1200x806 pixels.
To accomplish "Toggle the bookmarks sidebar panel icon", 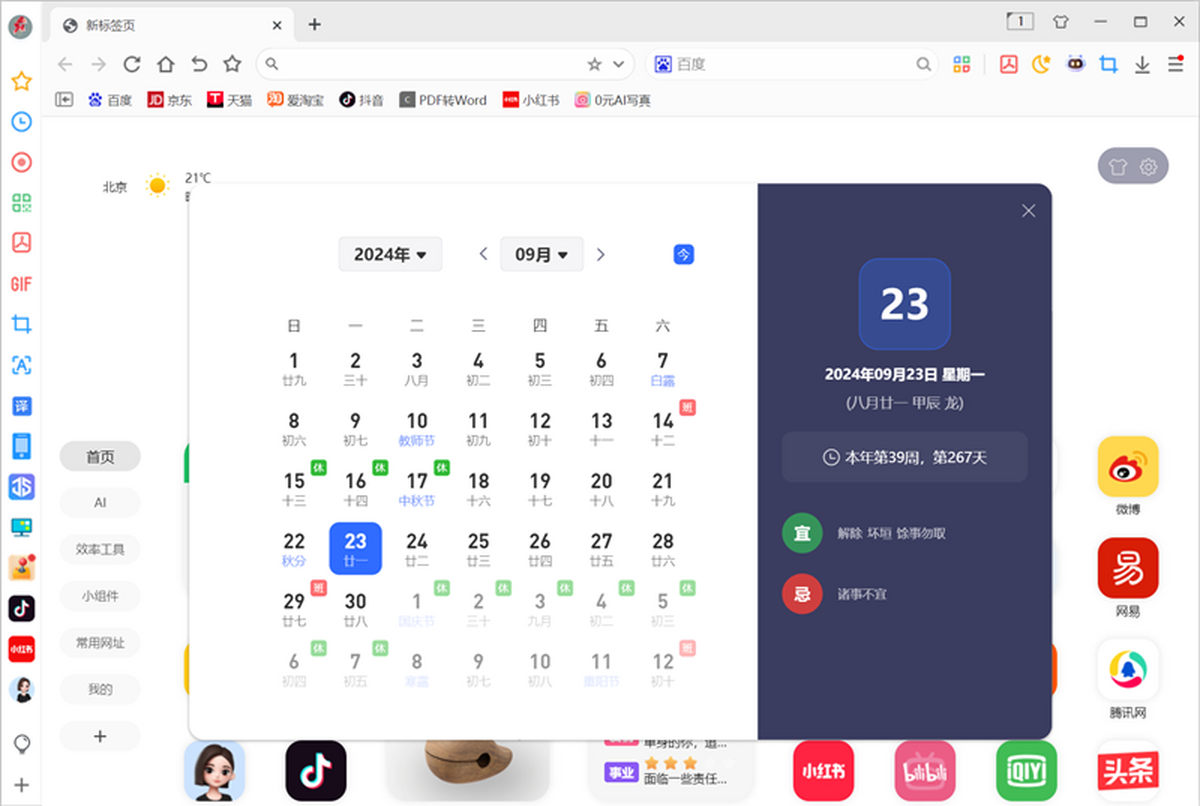I will pos(64,100).
